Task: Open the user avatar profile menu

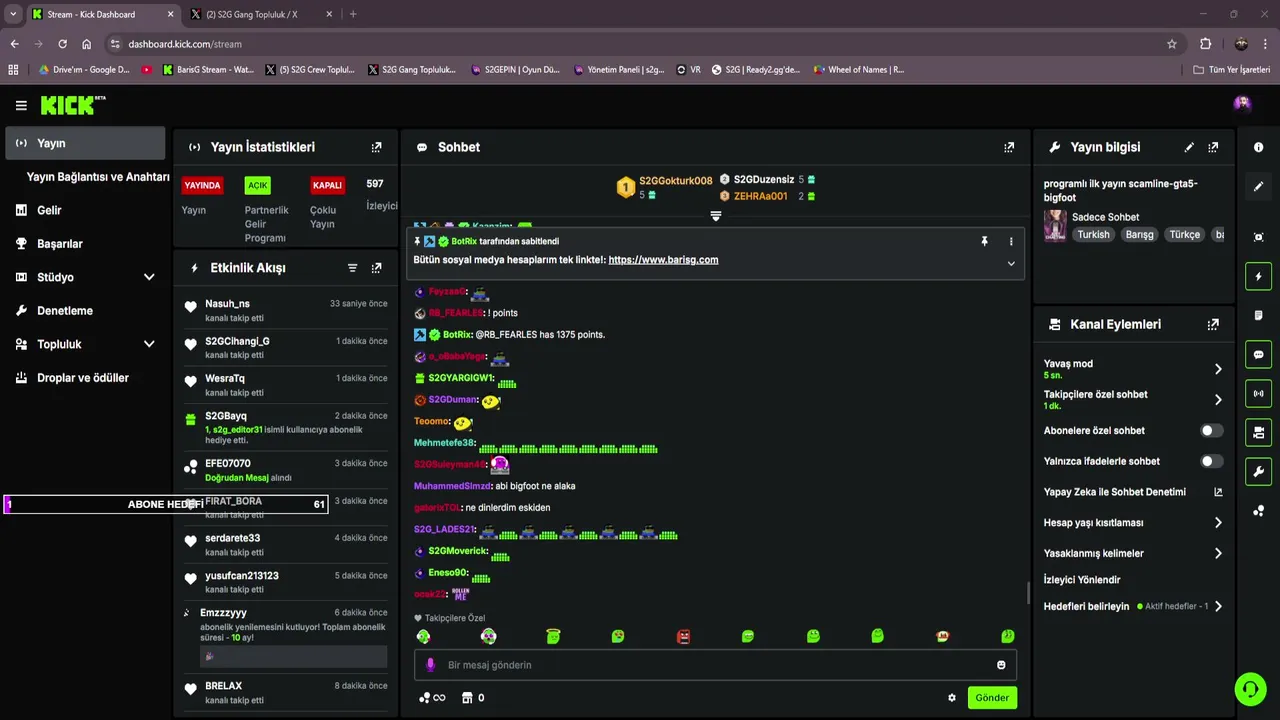Action: [1242, 104]
